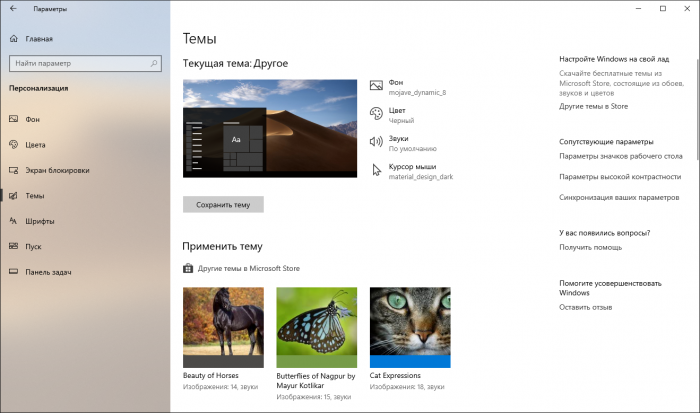Image resolution: width=700 pixels, height=413 pixels.
Task: Focus the Найти параметр search field
Action: [x=85, y=63]
